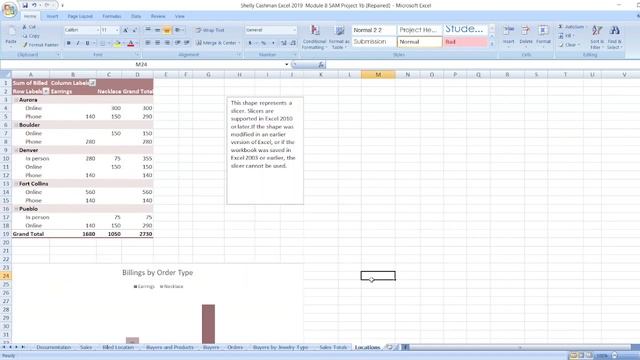The height and width of the screenshot is (360, 640).
Task: Click the Insert Function fx button
Action: 321,64
